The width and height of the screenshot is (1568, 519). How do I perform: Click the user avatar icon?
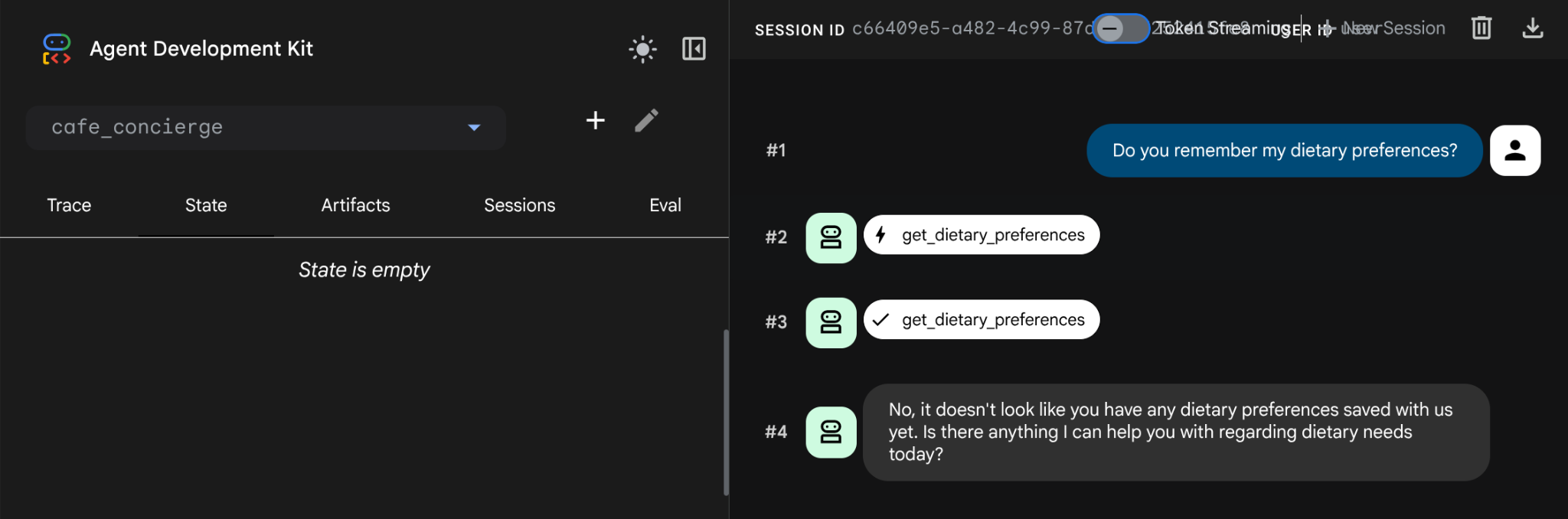1514,151
